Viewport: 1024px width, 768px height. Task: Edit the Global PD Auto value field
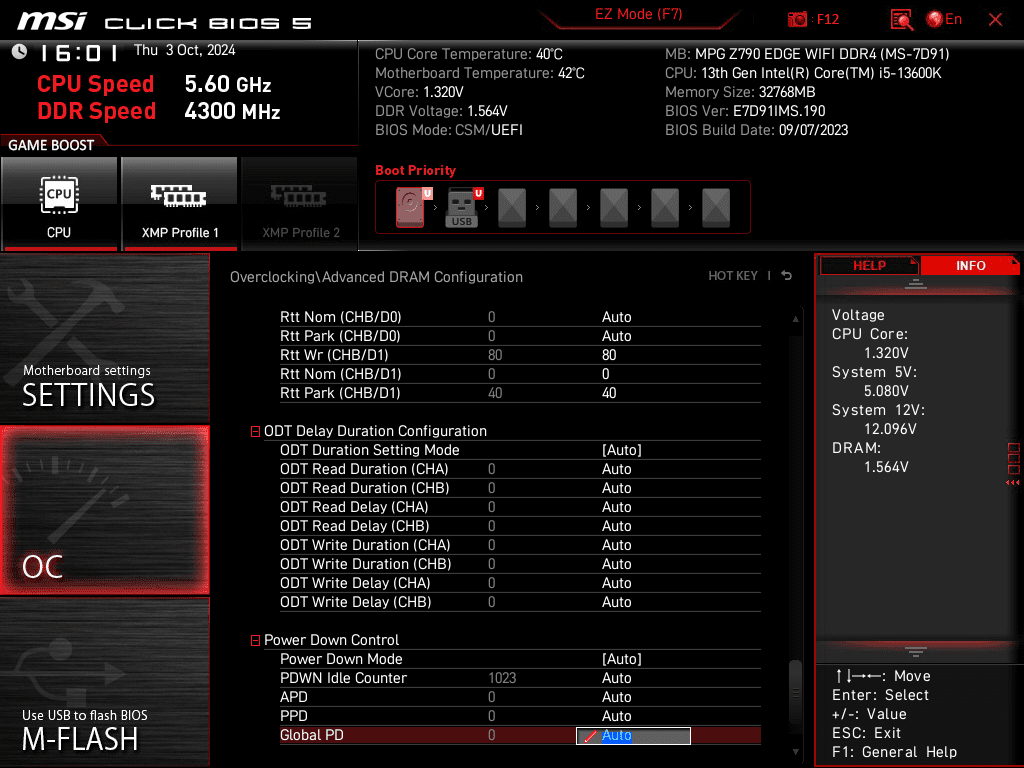coord(633,735)
